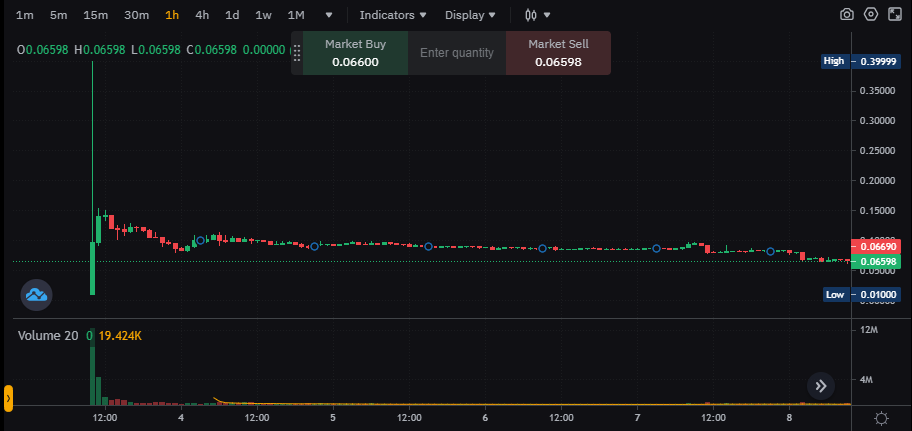The height and width of the screenshot is (431, 912).
Task: Select the 15m interval tab
Action: pos(96,15)
